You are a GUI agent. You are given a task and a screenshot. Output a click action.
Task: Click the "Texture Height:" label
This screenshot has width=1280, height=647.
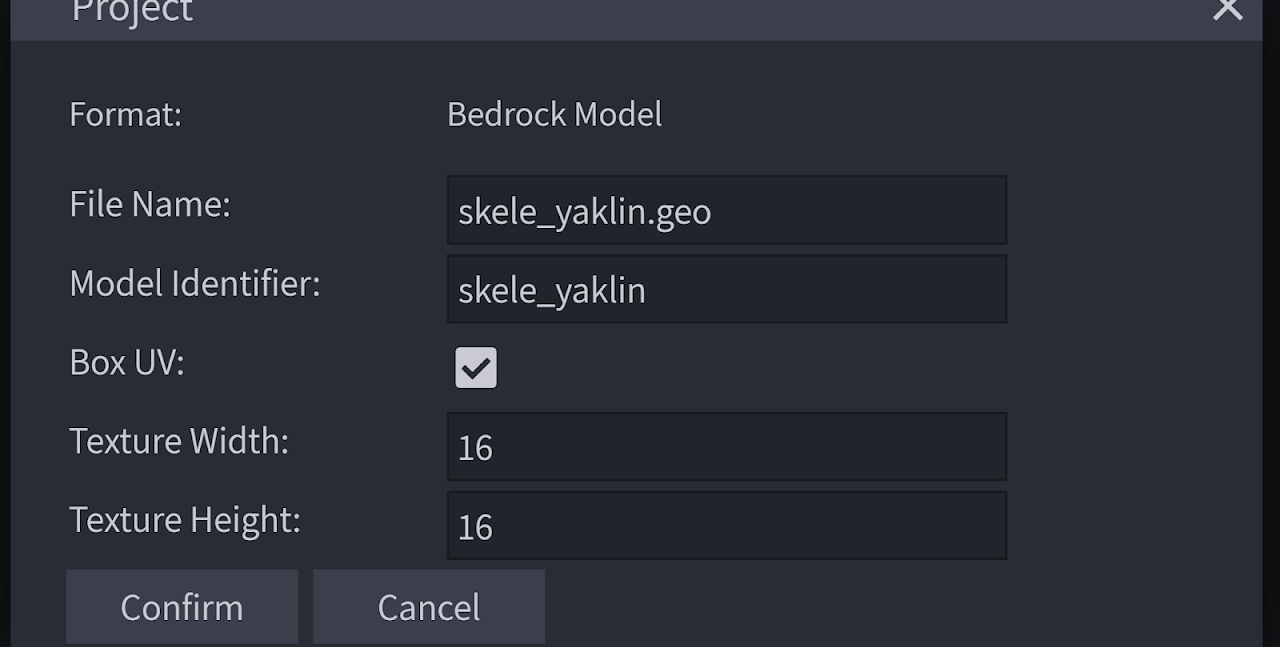pos(184,520)
